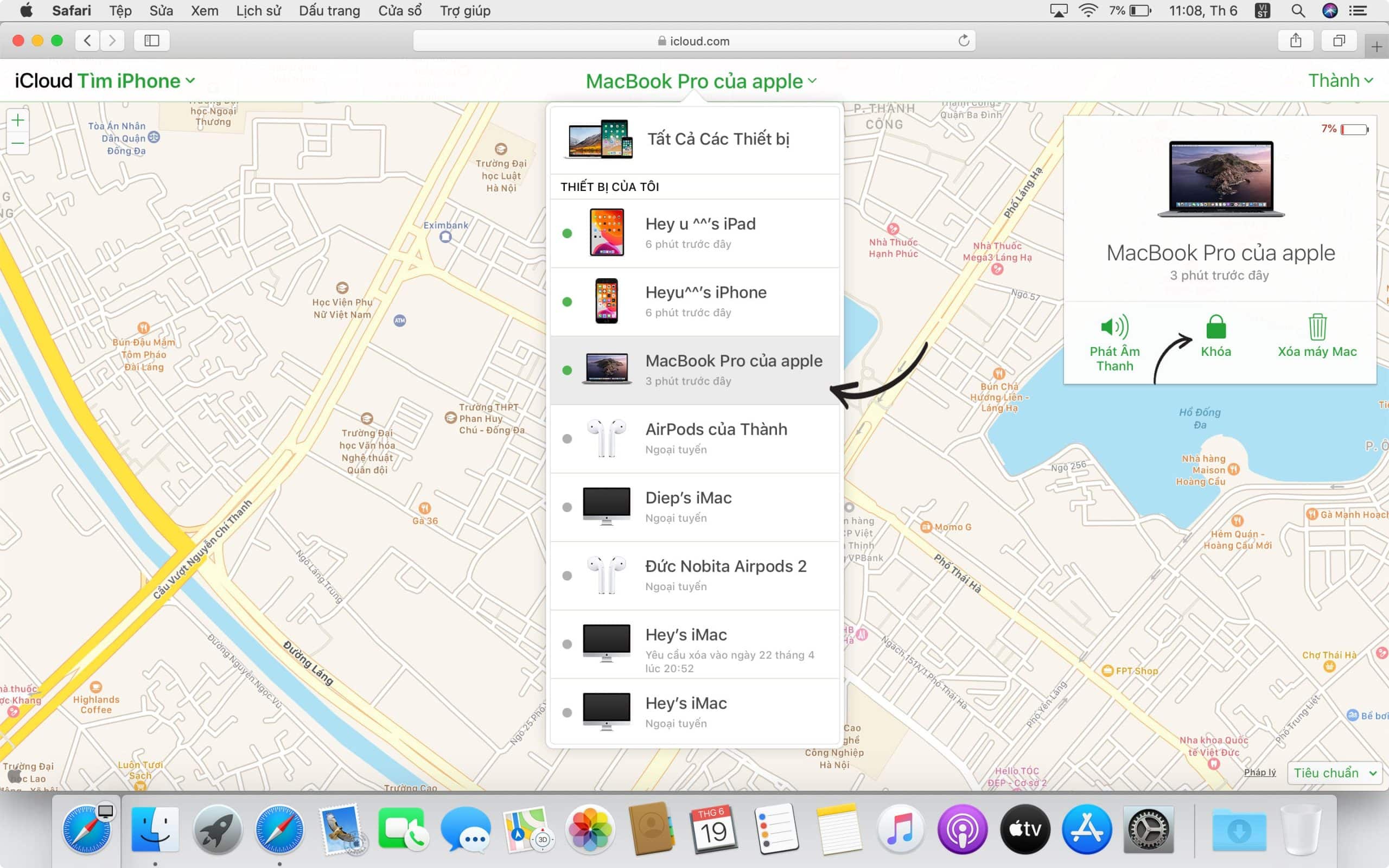Open the Lịch sử menu
1389x868 pixels.
click(258, 10)
